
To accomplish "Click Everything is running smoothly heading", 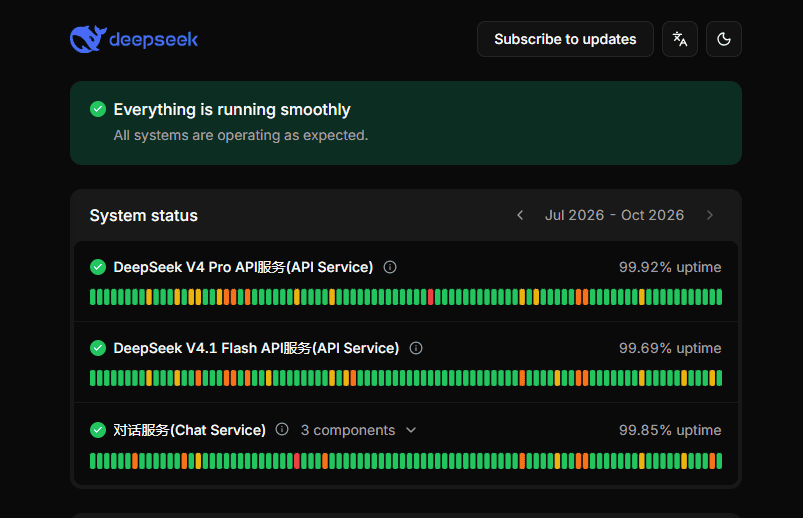I will coord(232,109).
